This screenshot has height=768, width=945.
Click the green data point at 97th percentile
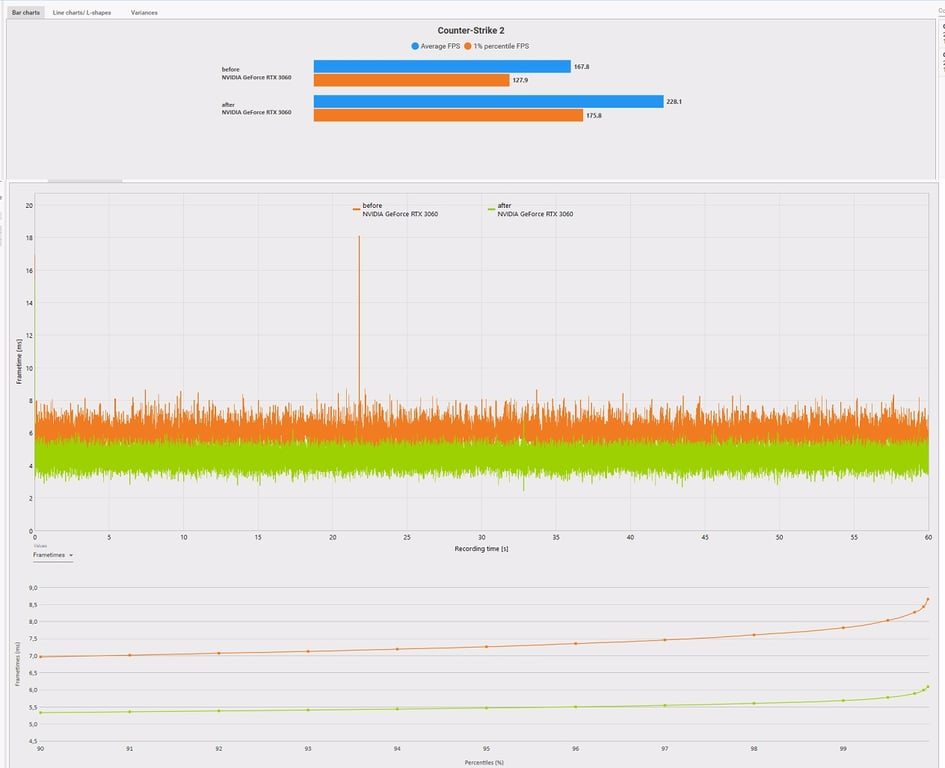click(x=665, y=705)
